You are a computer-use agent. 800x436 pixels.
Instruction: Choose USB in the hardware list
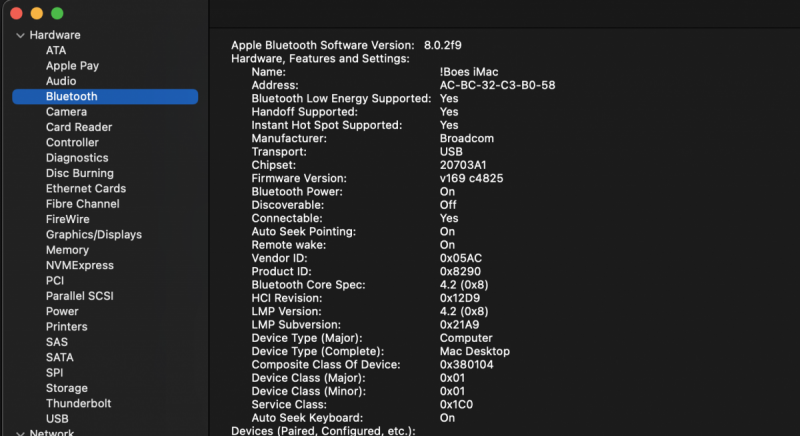57,419
